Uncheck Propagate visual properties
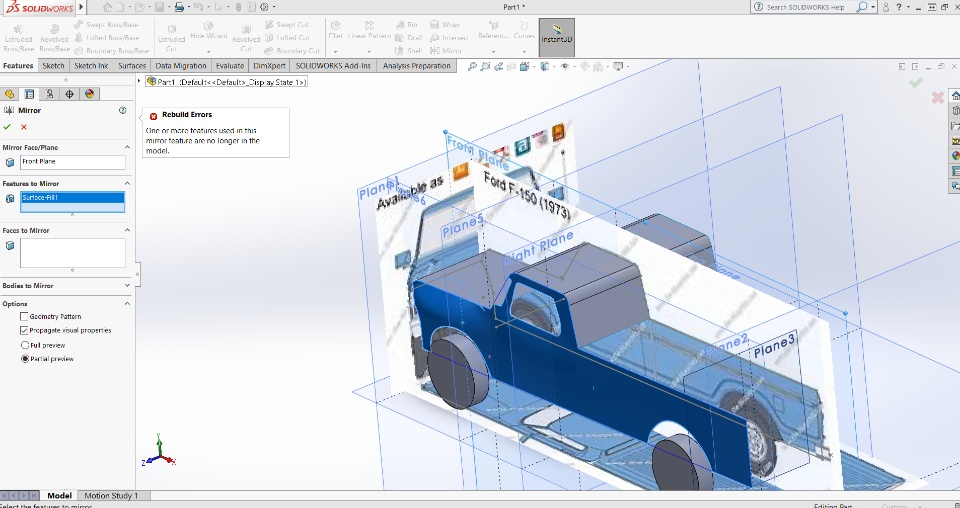 (24, 330)
